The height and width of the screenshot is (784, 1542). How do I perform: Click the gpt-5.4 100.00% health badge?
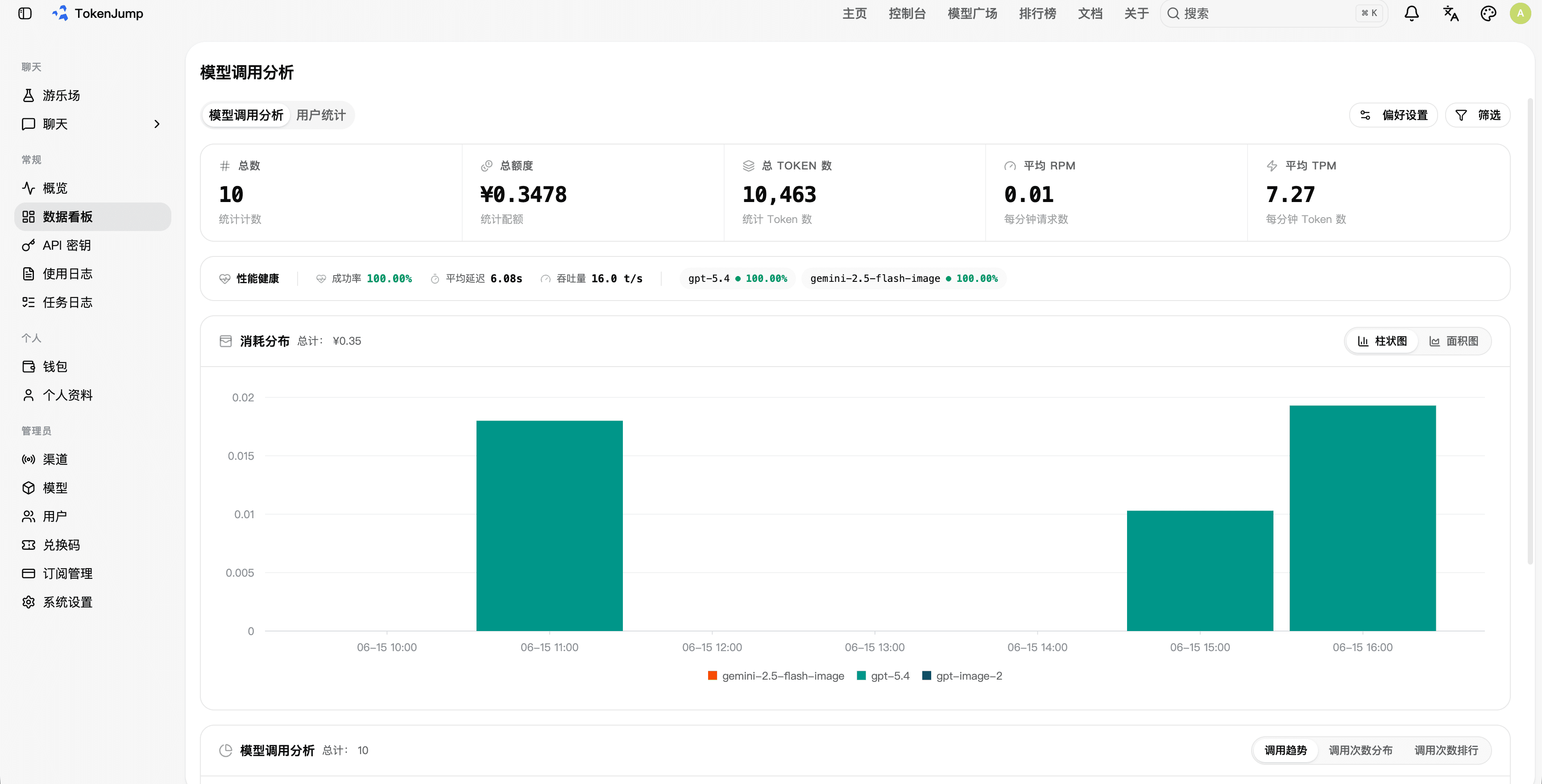[x=738, y=279]
